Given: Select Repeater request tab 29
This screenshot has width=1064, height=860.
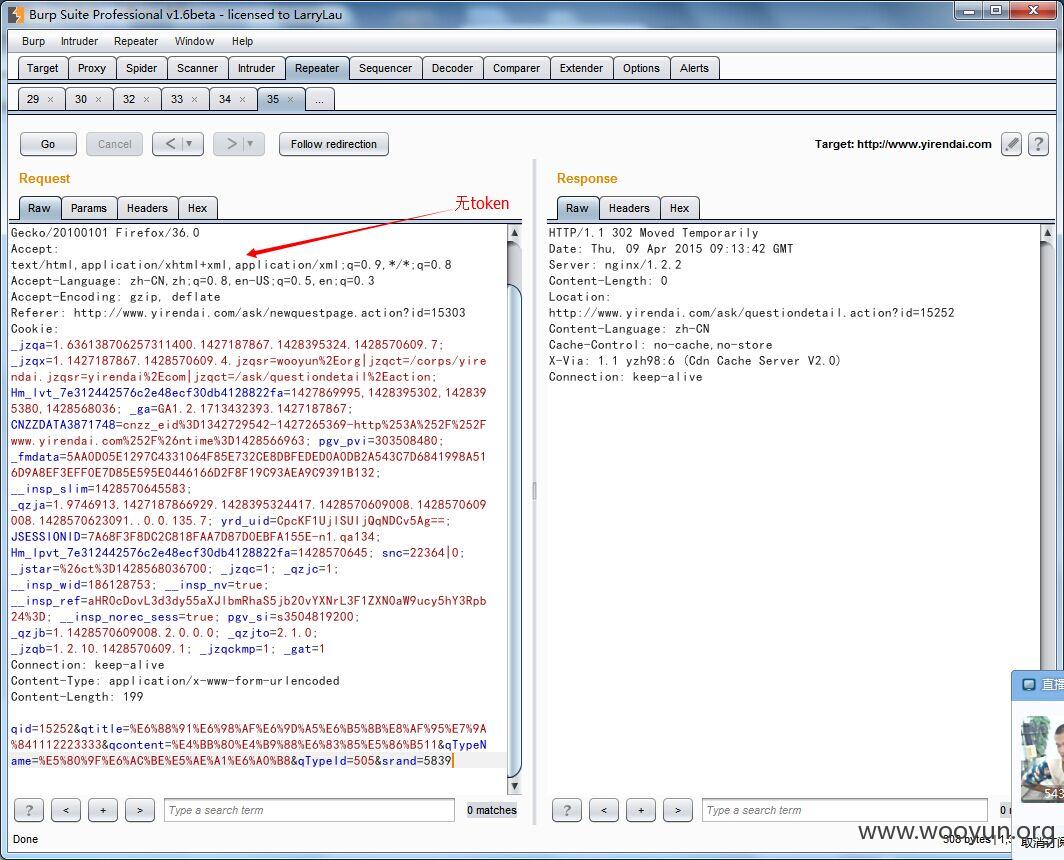Looking at the screenshot, I should tap(33, 99).
